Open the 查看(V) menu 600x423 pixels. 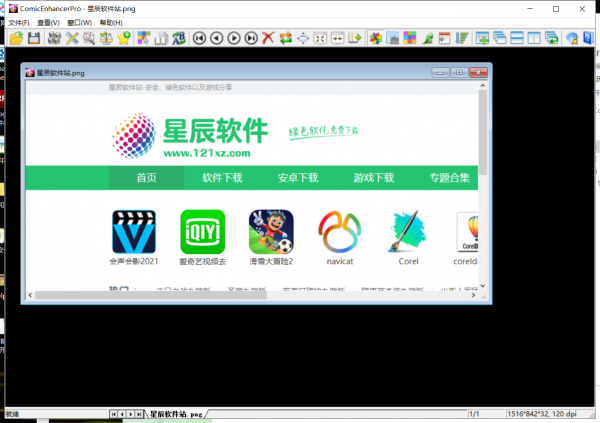48,23
